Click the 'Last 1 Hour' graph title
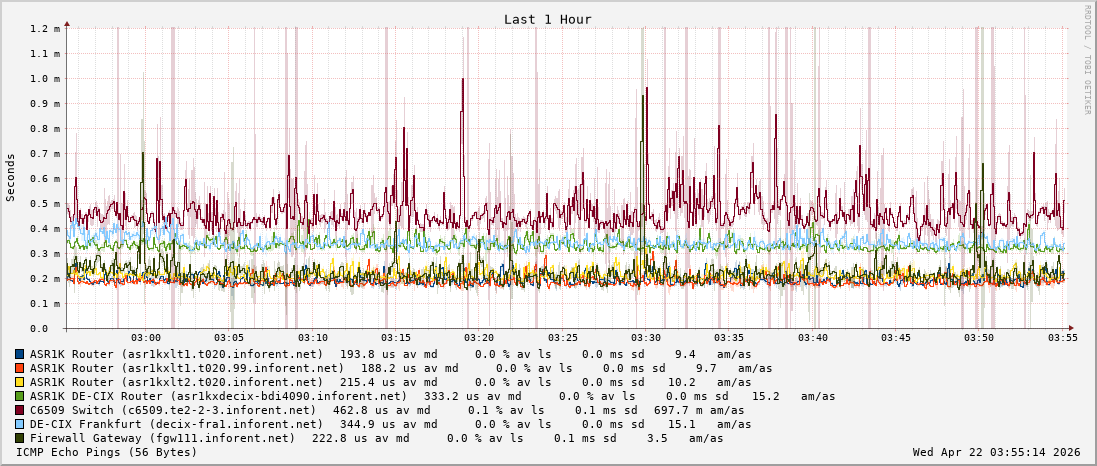The height and width of the screenshot is (466, 1097). tap(547, 19)
